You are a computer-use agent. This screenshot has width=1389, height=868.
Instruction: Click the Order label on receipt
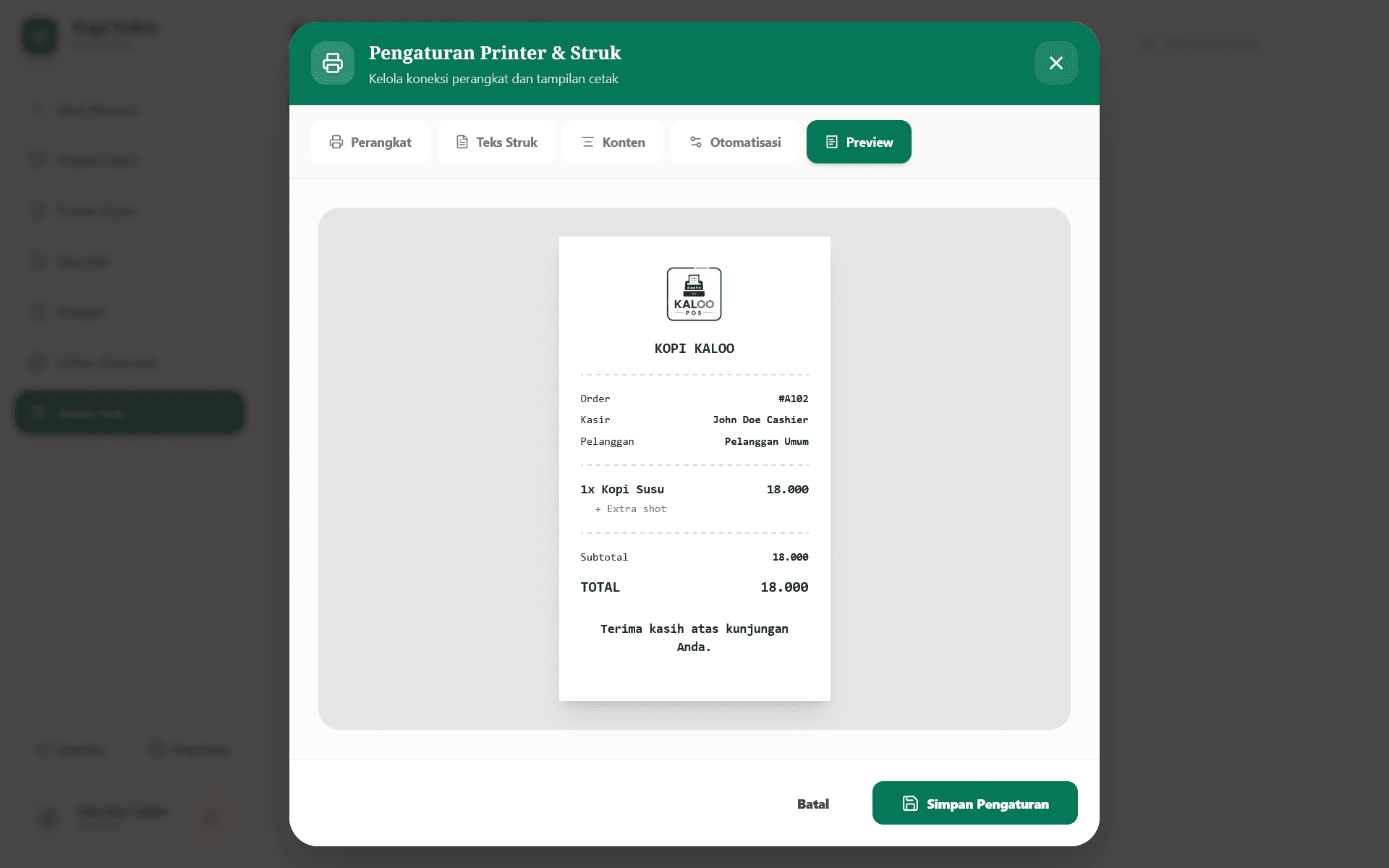595,399
